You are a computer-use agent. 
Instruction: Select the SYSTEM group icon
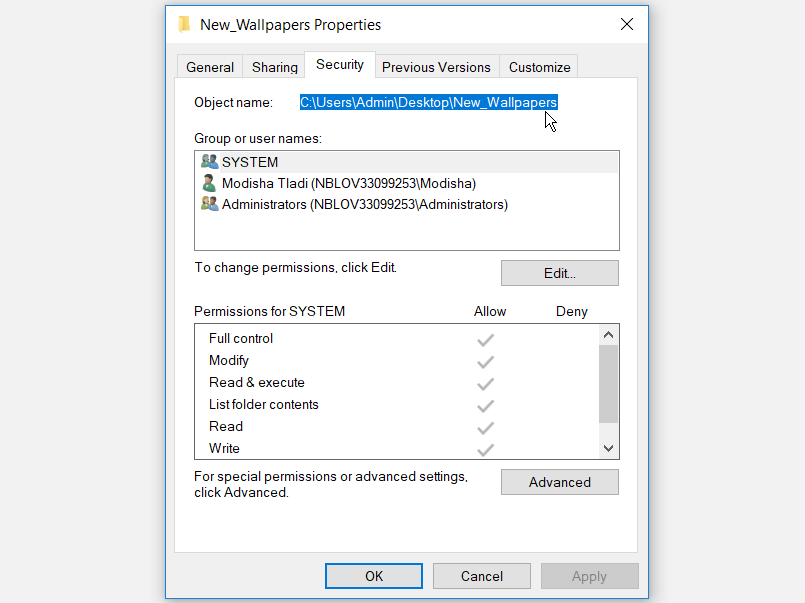(x=209, y=162)
